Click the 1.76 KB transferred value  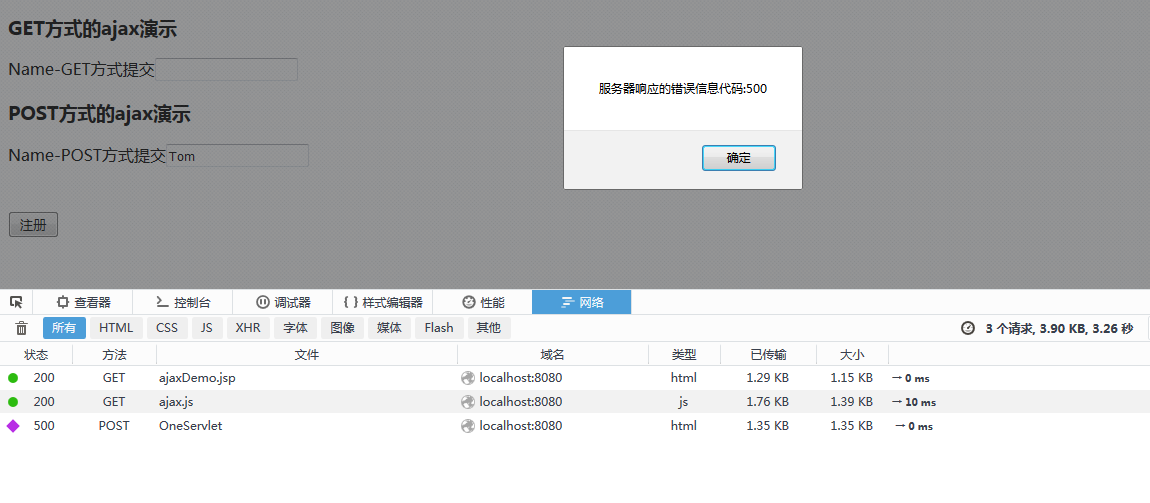tap(767, 402)
